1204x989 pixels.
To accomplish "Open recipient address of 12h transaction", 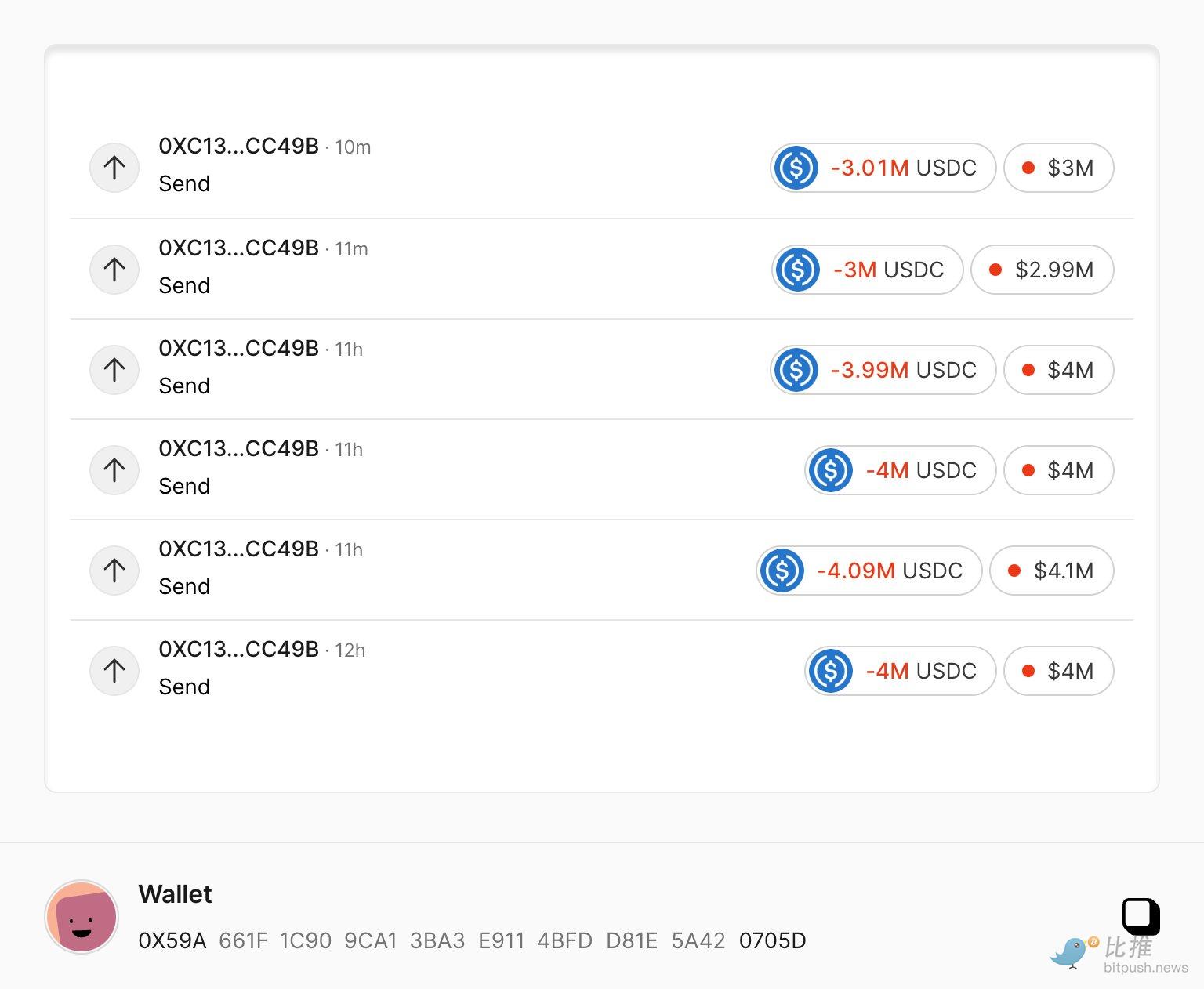I will point(238,650).
